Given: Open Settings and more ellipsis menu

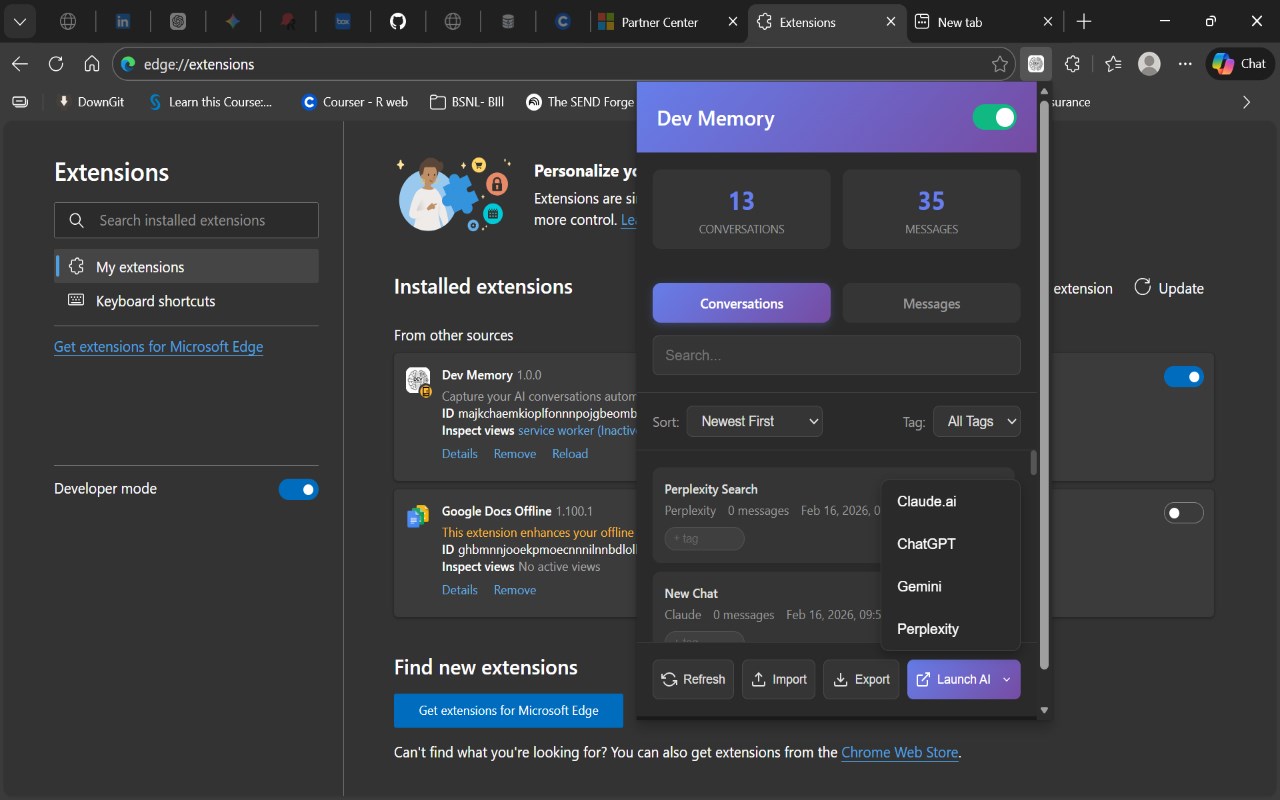Looking at the screenshot, I should (1185, 64).
